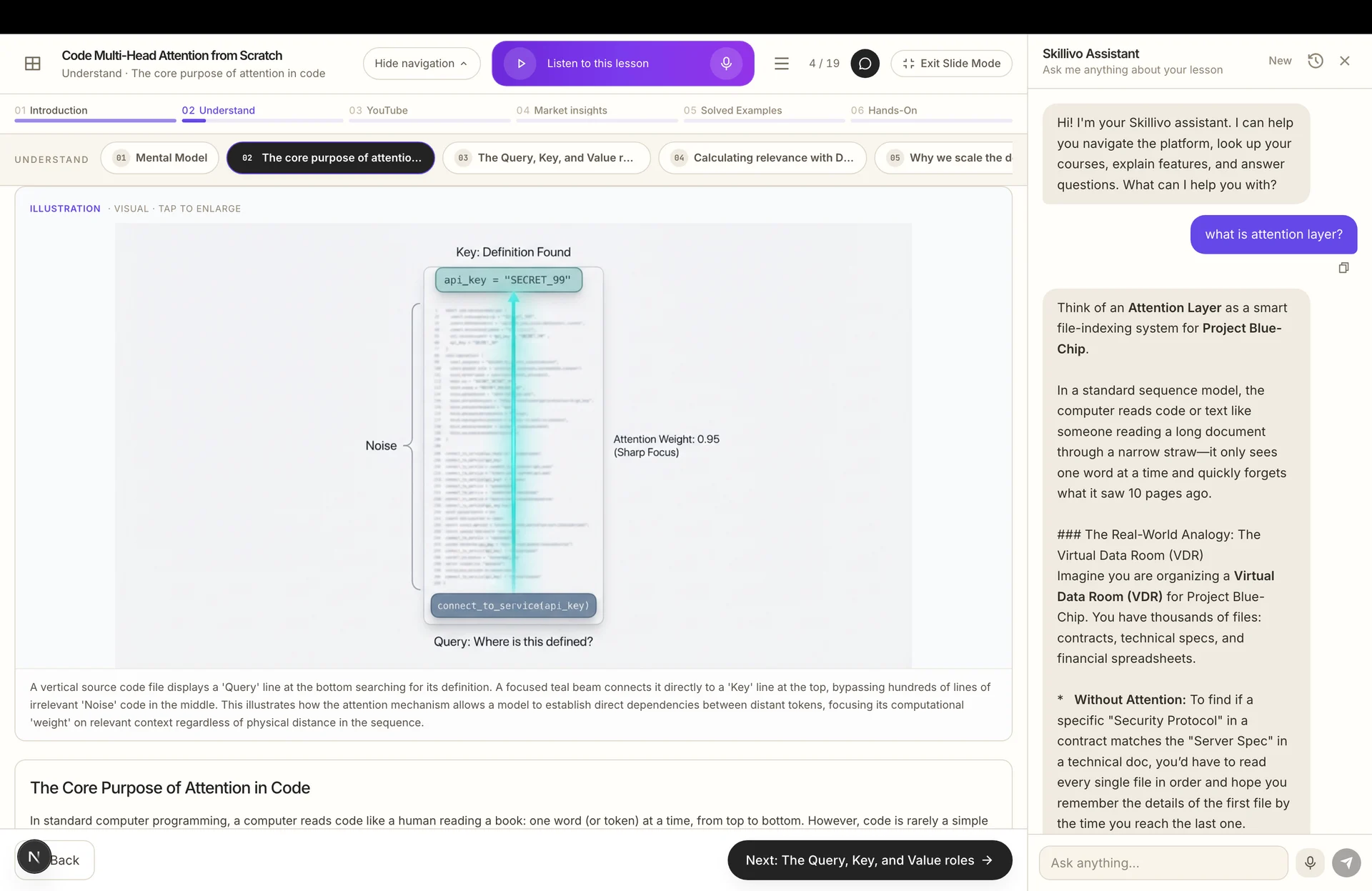The height and width of the screenshot is (891, 1372).
Task: Open the course grid overview icon
Action: click(33, 64)
